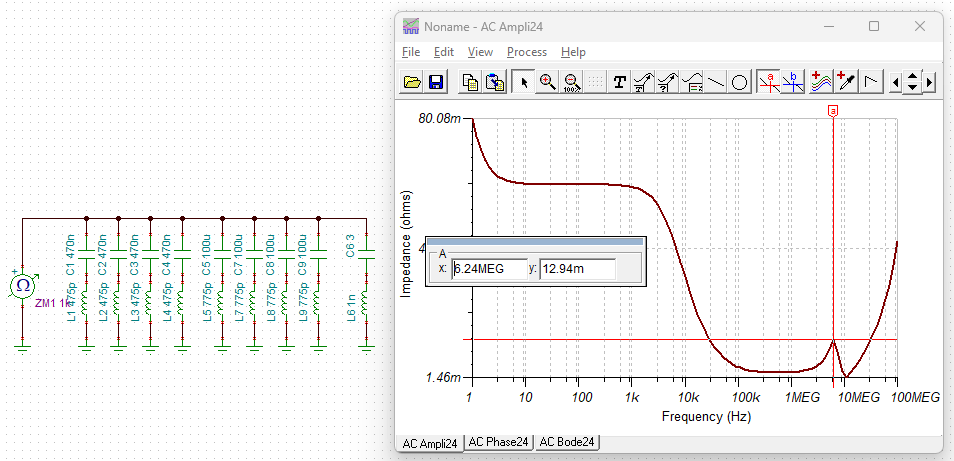
Task: Select the Text T tool
Action: pyautogui.click(x=619, y=82)
